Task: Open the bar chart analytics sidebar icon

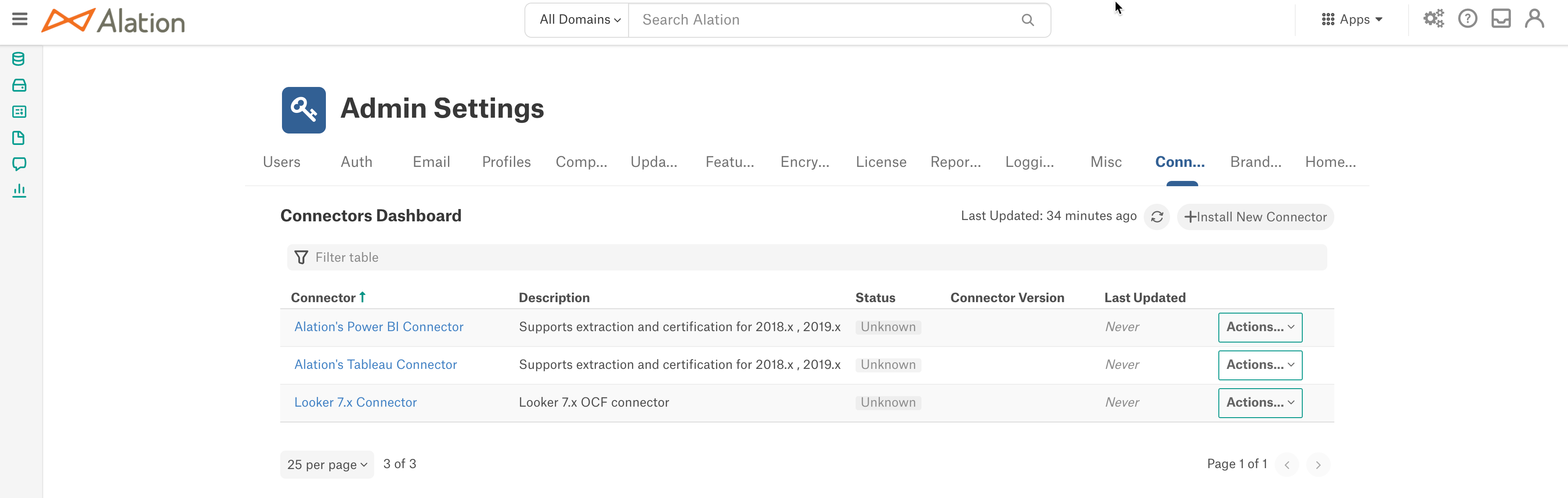Action: pyautogui.click(x=19, y=191)
